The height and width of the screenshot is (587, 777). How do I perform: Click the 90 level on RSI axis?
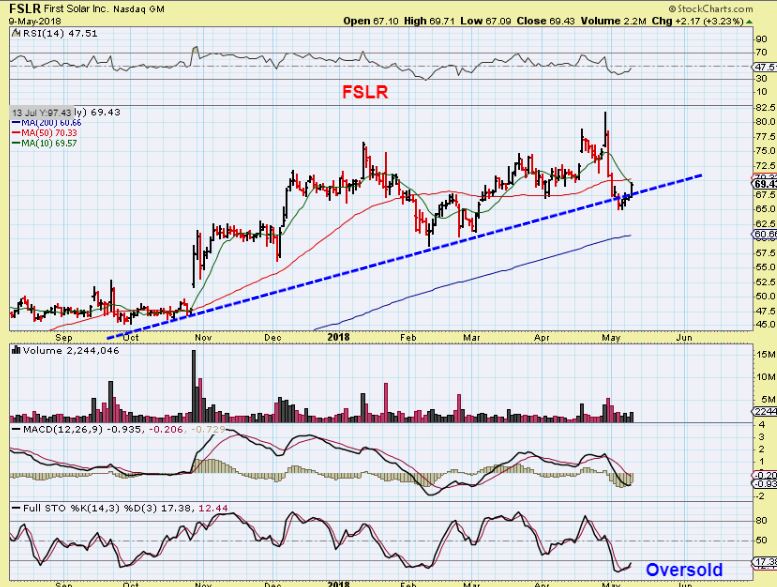coord(761,39)
